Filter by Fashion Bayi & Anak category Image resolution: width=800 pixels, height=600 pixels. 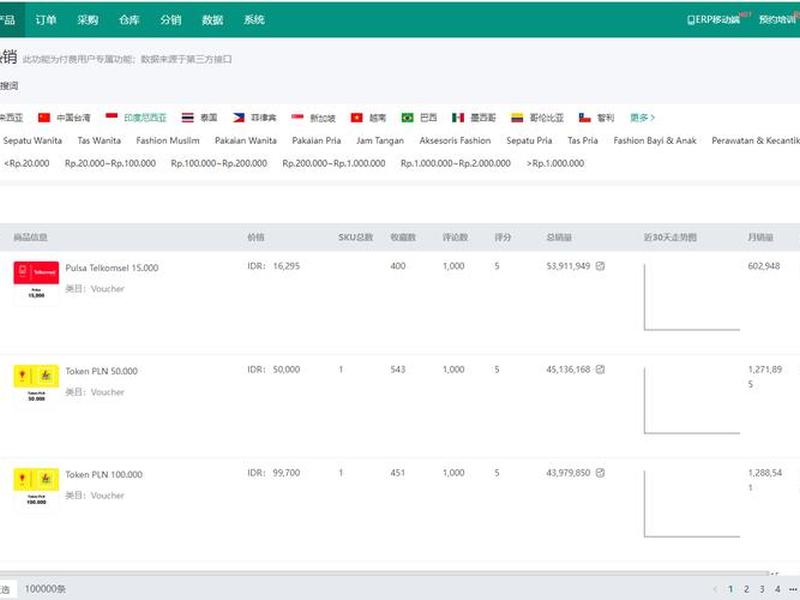[655, 140]
